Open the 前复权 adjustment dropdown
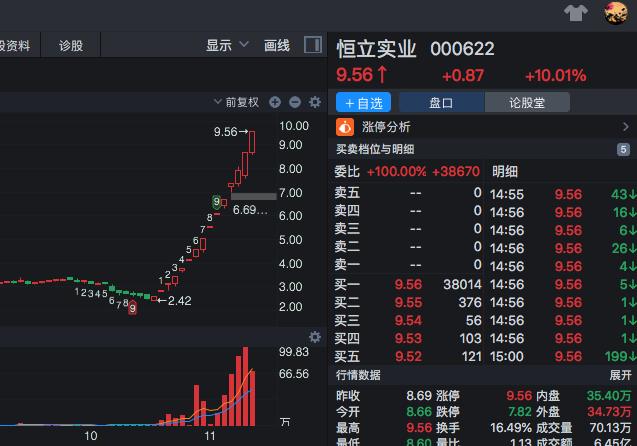This screenshot has width=637, height=446. click(x=237, y=102)
